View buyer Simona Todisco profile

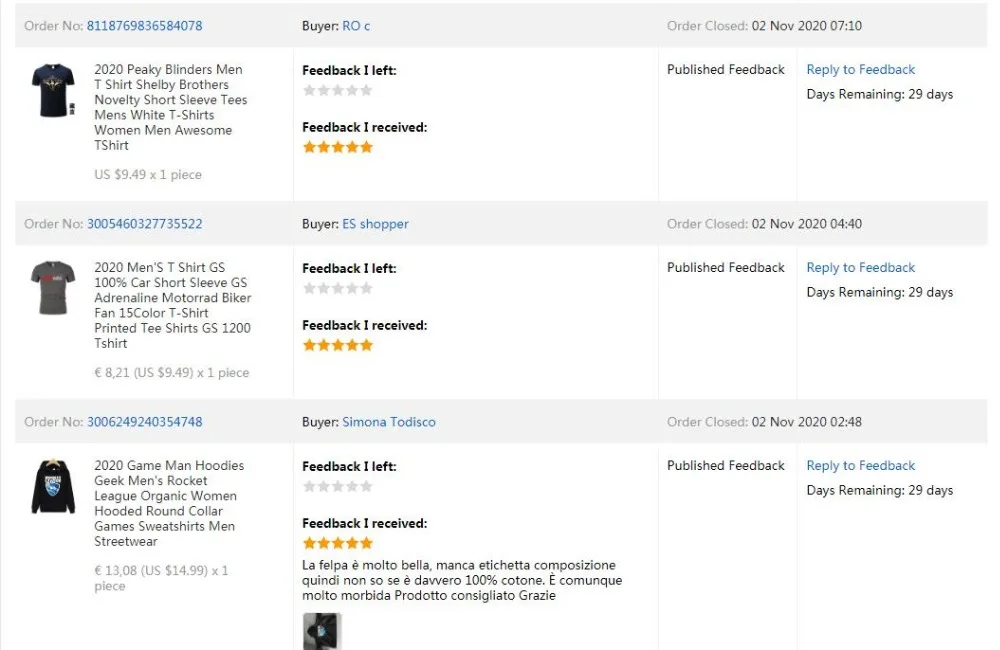[x=389, y=422]
